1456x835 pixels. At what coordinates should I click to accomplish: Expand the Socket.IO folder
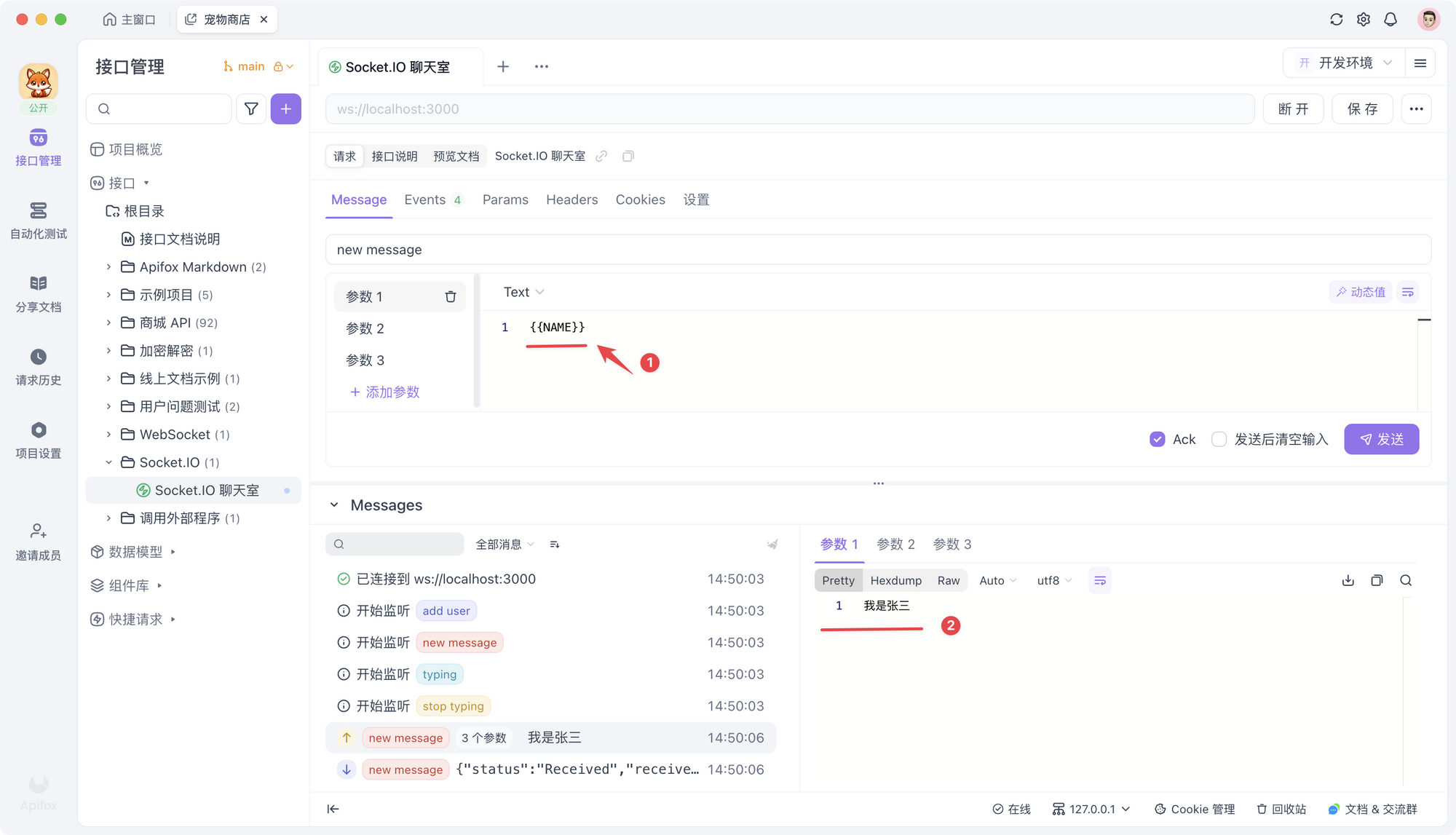[x=109, y=462]
